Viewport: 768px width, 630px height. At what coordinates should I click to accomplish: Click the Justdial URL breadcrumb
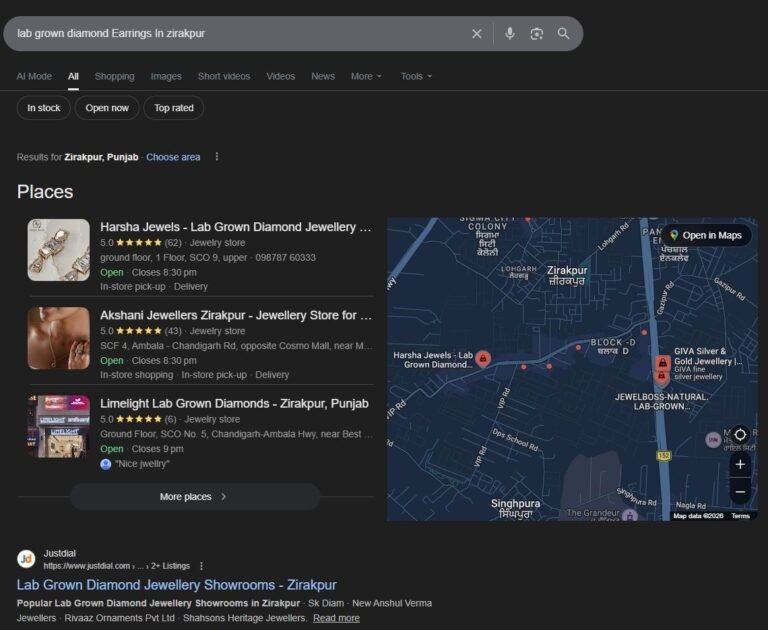click(x=117, y=566)
